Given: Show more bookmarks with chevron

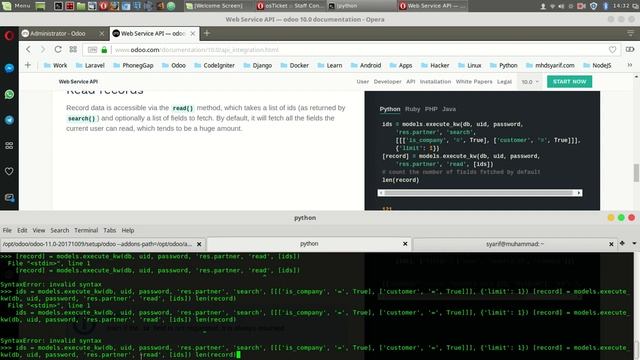Looking at the screenshot, I should [x=630, y=65].
